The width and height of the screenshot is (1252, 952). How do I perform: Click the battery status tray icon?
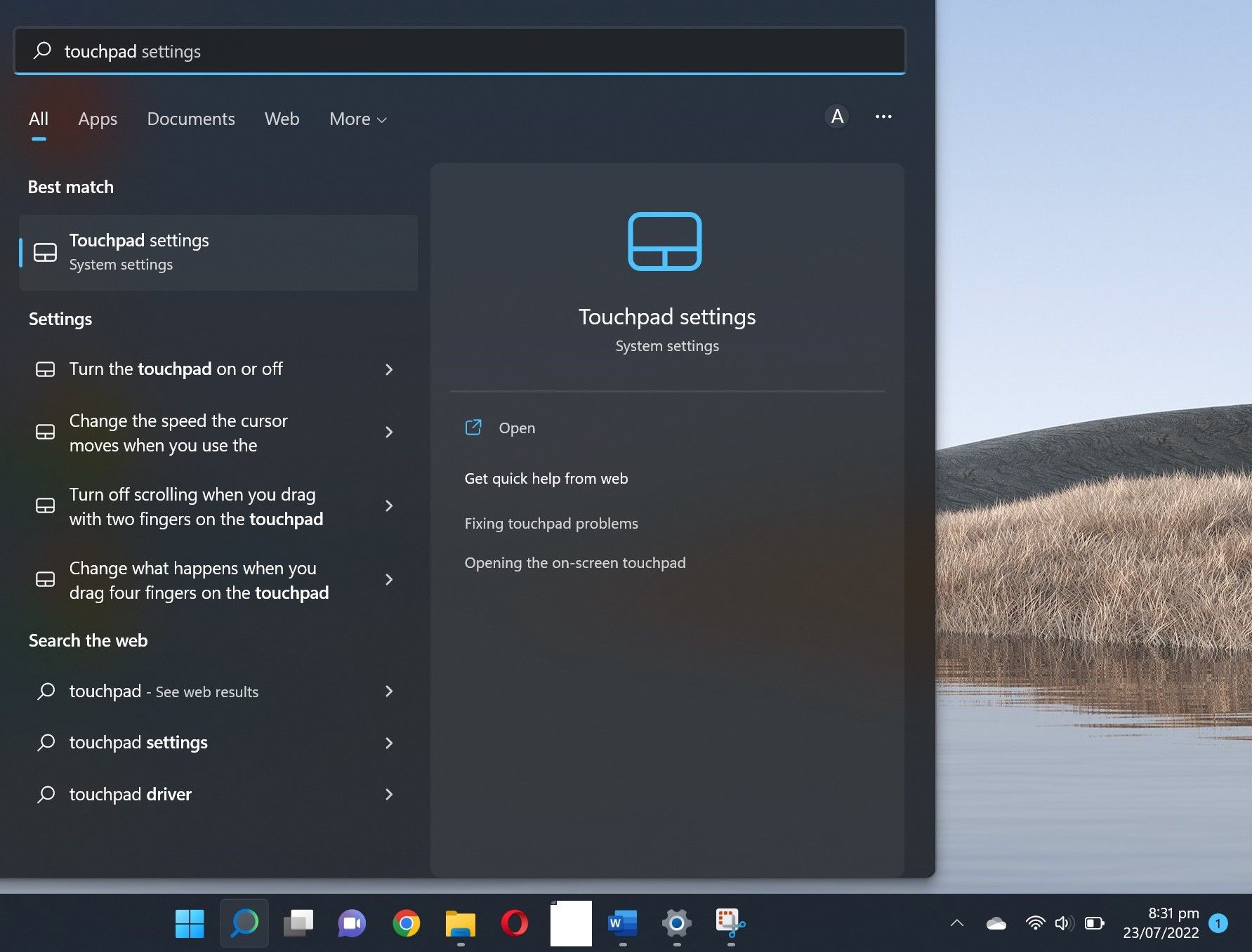(x=1094, y=923)
